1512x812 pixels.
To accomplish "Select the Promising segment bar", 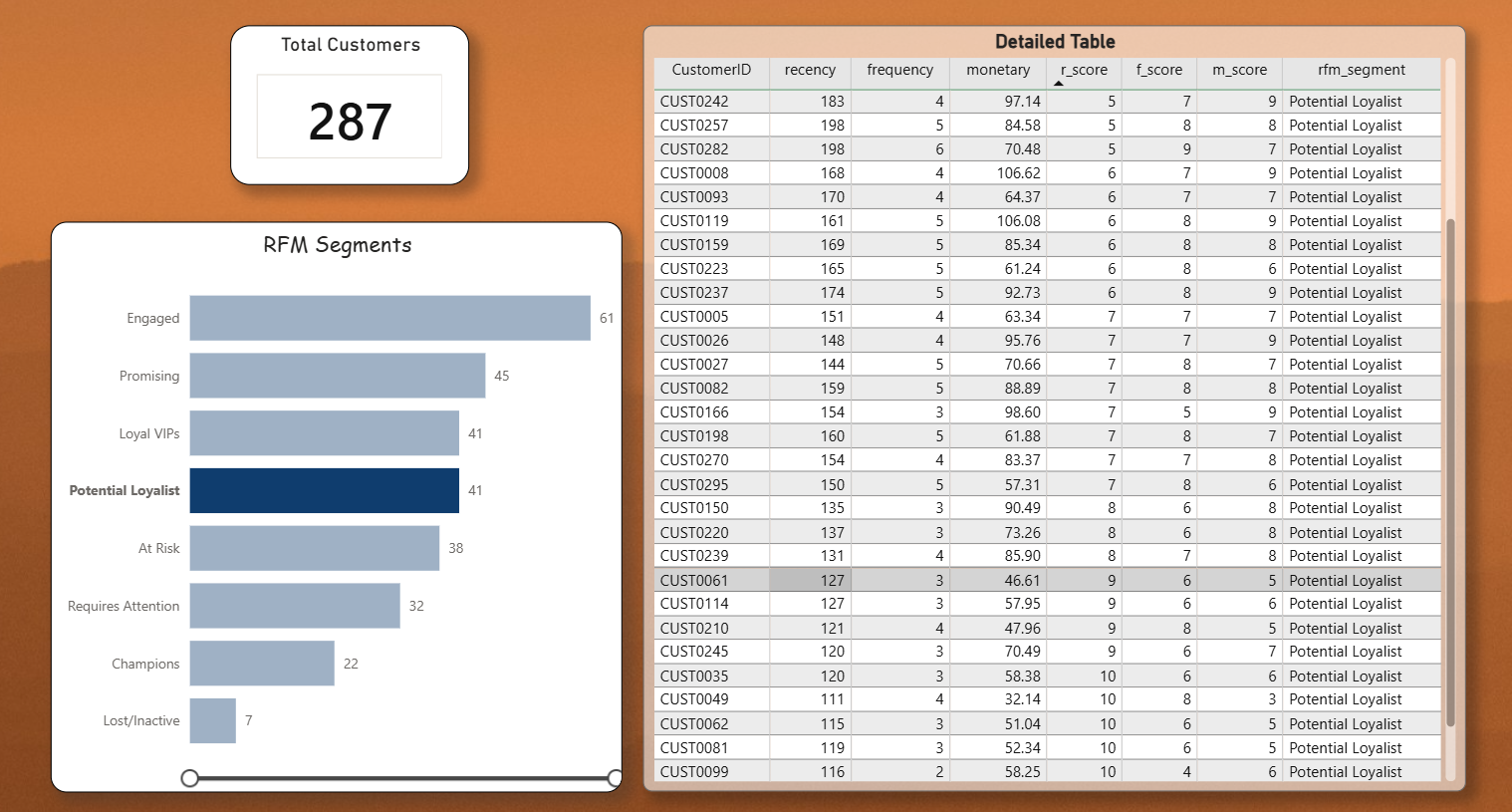I will click(338, 376).
